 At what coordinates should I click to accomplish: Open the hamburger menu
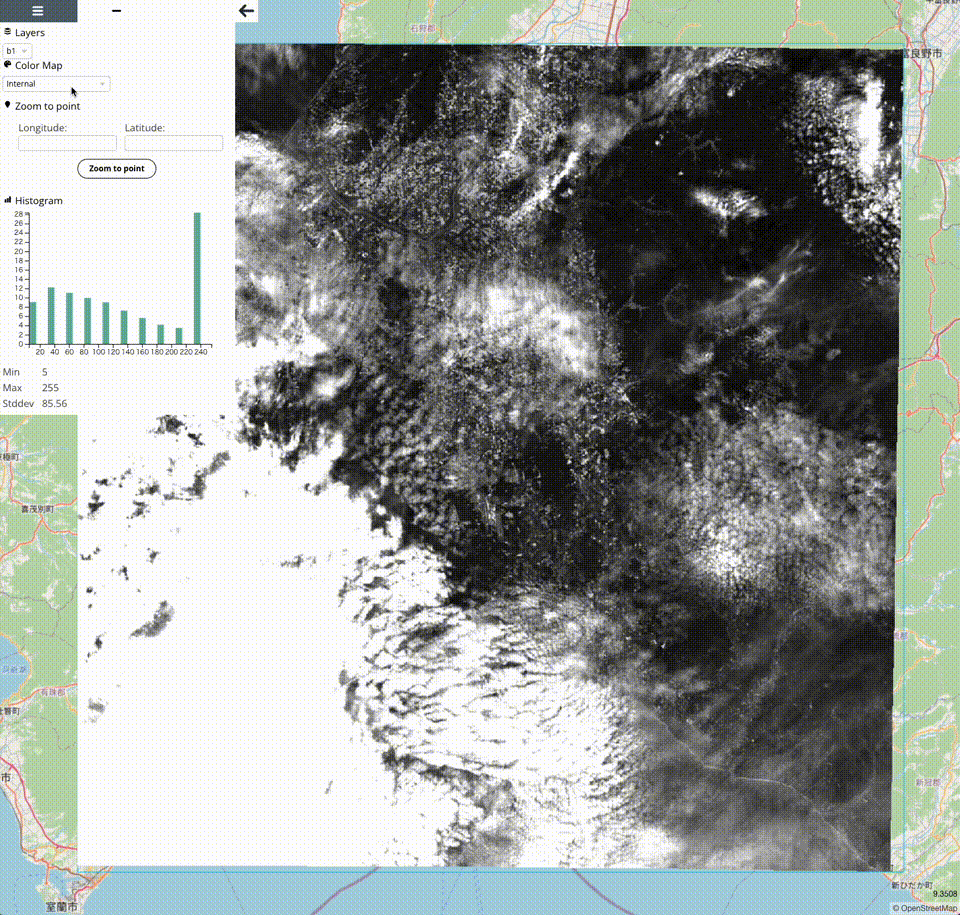[37, 11]
